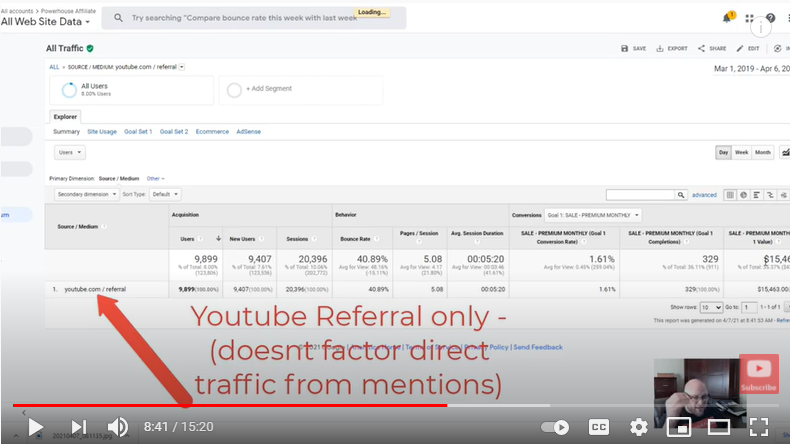Image resolution: width=790 pixels, height=444 pixels.
Task: Set chart granularity to Day
Action: coord(723,152)
